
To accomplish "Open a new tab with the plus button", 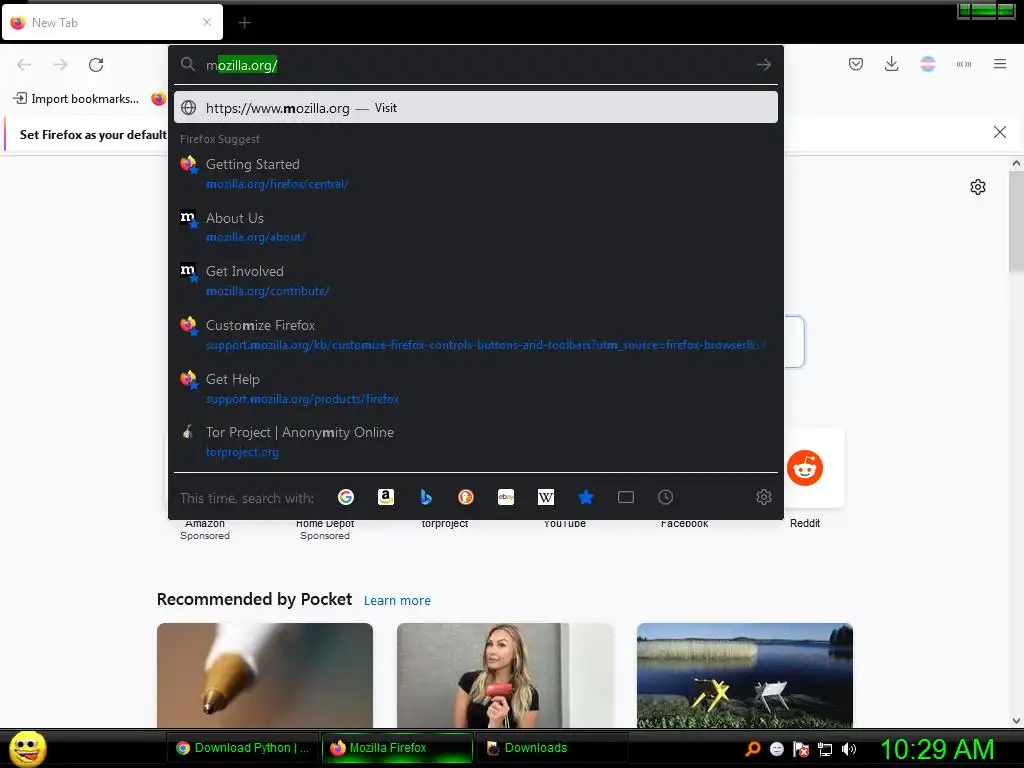I will pyautogui.click(x=244, y=23).
